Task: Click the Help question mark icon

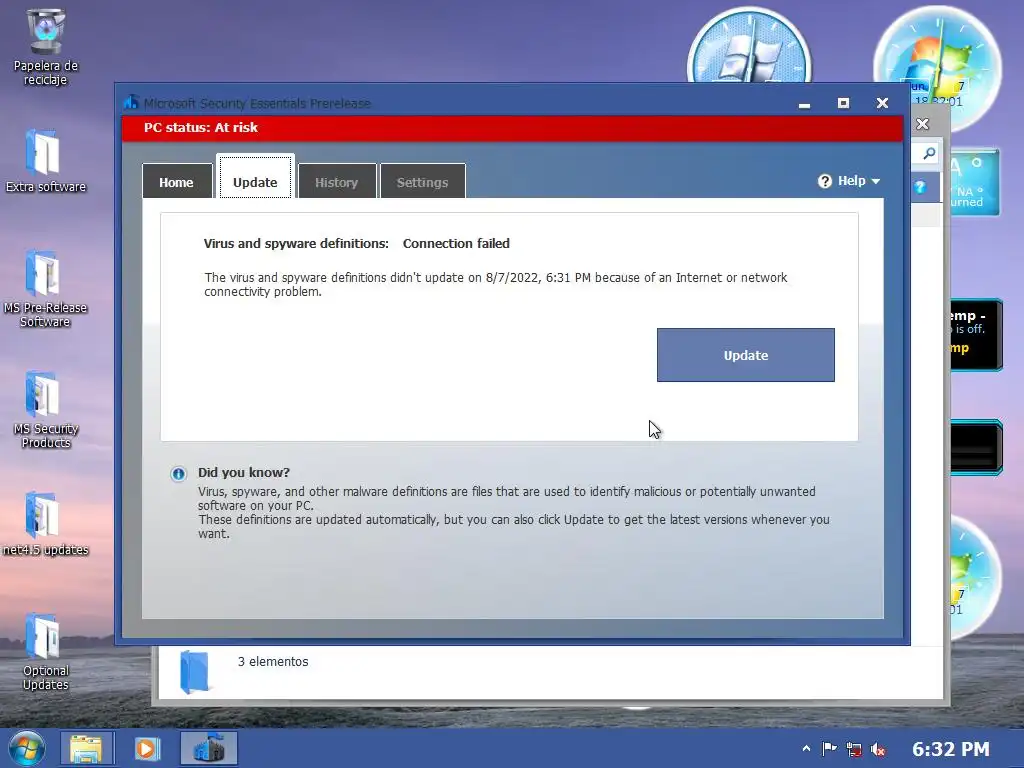Action: 825,181
